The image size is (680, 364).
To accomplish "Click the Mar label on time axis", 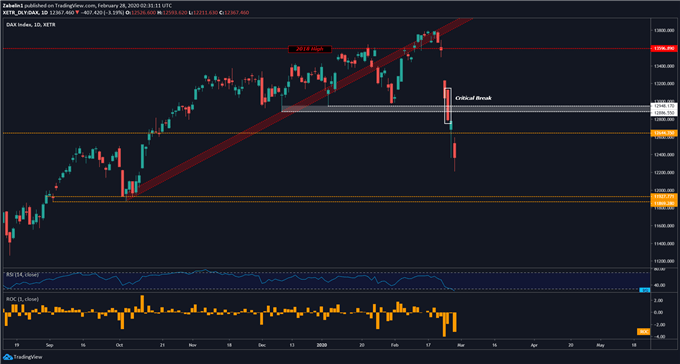I will (x=460, y=345).
